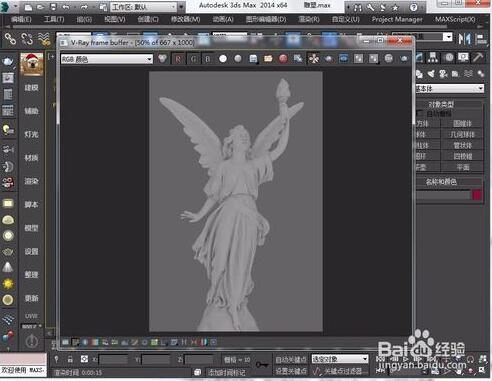Click the Y coordinate input field
Viewport: 492px width, 381px height.
pyautogui.click(x=156, y=359)
